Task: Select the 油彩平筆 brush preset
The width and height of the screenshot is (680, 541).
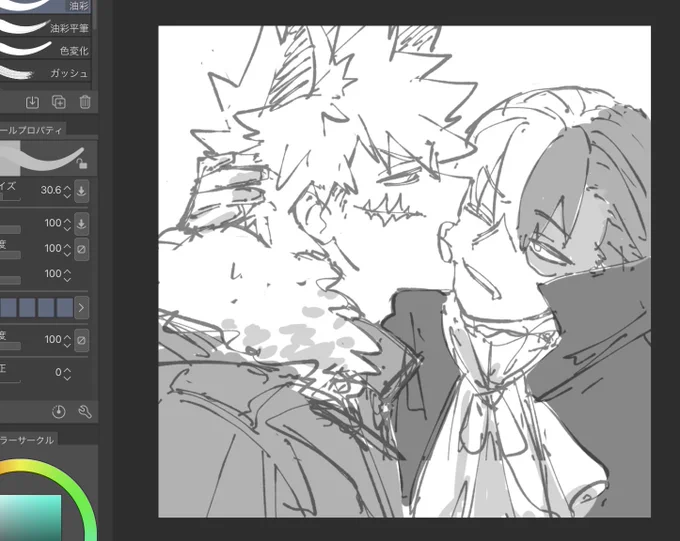Action: click(x=45, y=27)
